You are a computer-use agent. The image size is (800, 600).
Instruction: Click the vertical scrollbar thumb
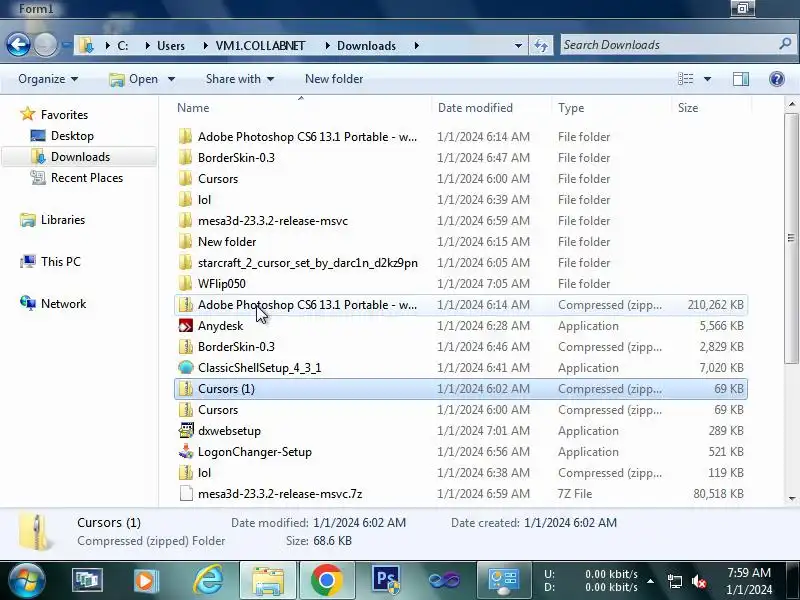point(791,238)
